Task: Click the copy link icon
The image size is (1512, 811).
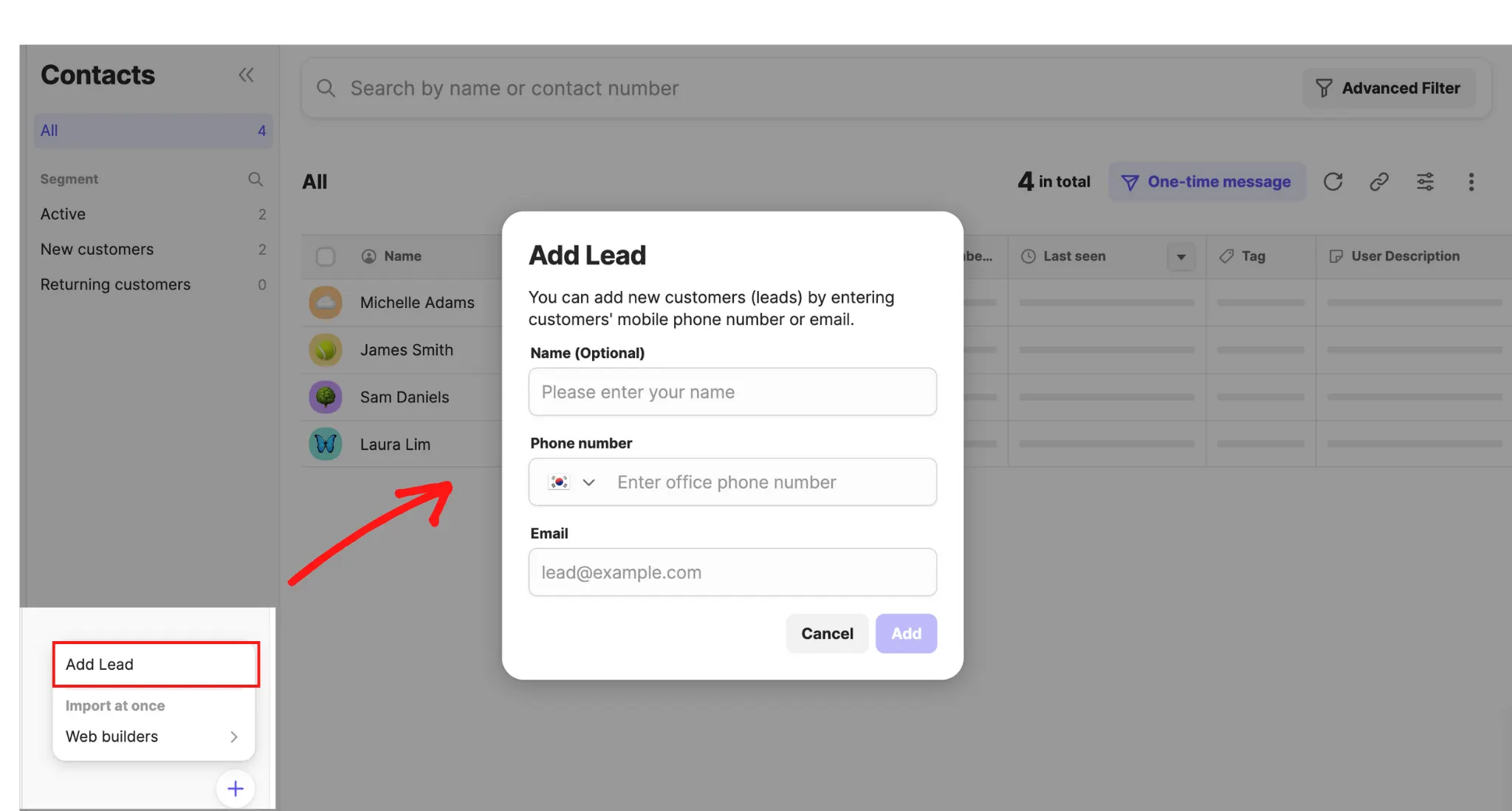Action: [1379, 182]
